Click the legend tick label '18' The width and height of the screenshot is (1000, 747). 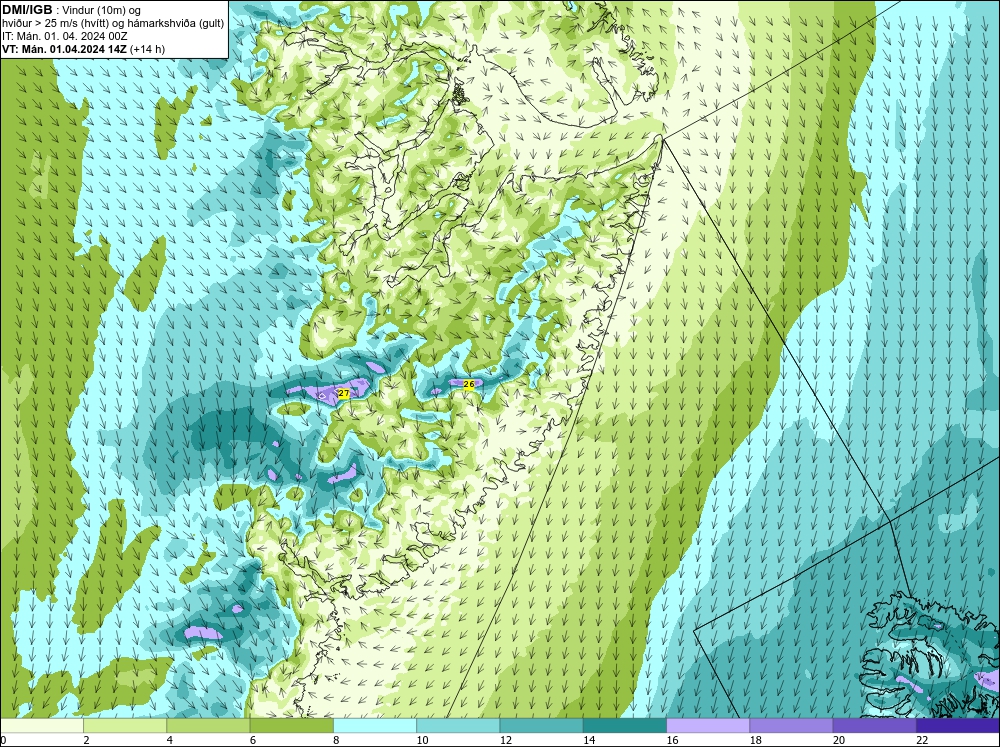click(755, 740)
